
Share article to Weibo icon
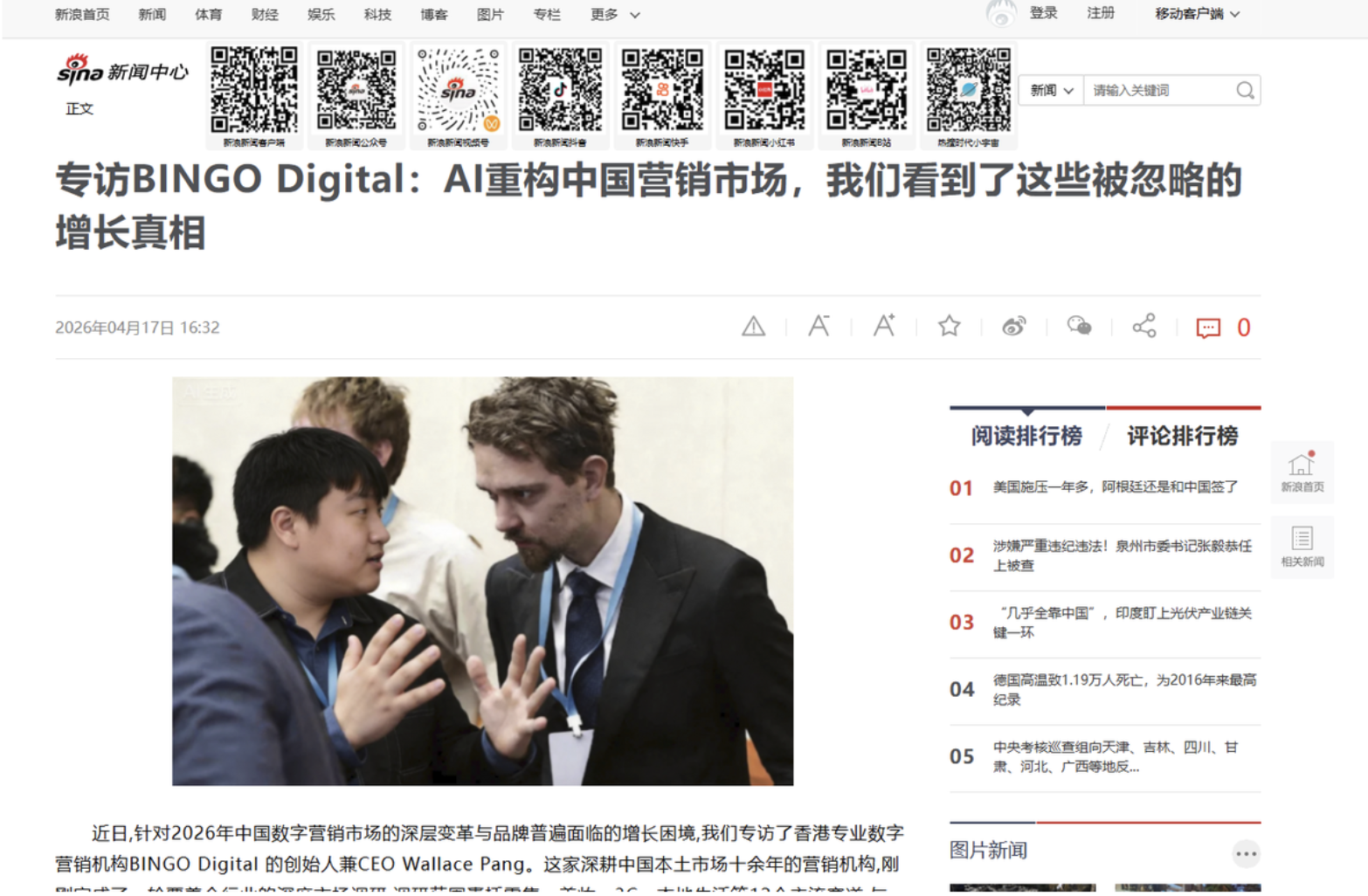coord(1014,327)
